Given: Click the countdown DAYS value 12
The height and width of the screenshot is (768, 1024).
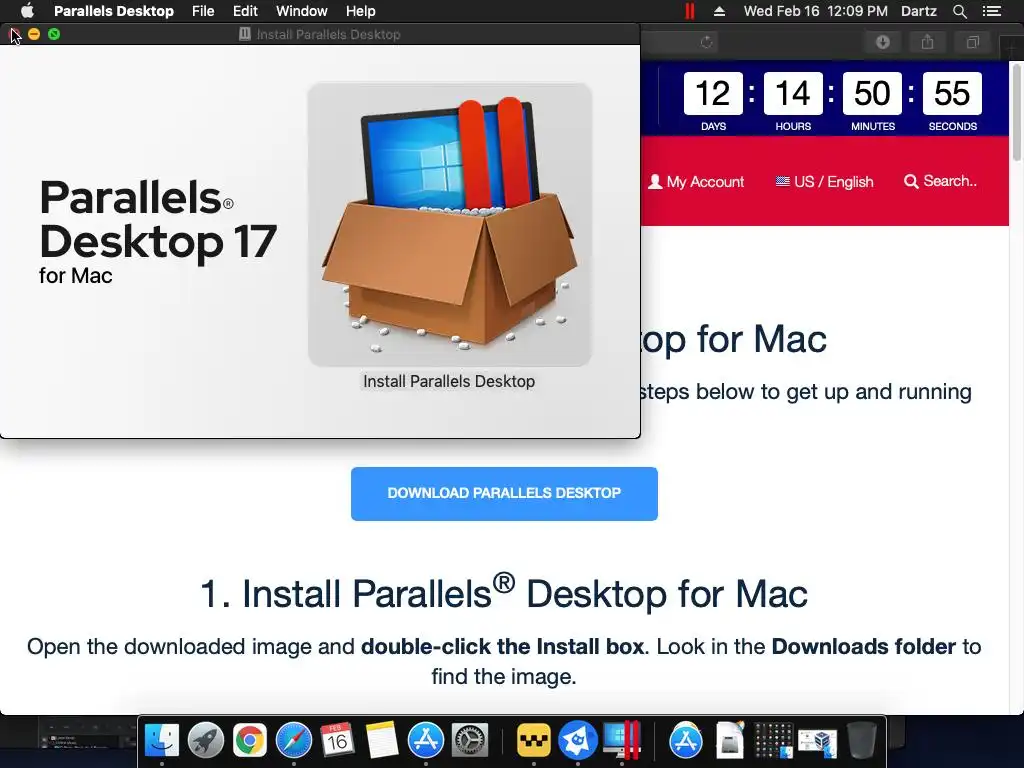Looking at the screenshot, I should coord(713,93).
